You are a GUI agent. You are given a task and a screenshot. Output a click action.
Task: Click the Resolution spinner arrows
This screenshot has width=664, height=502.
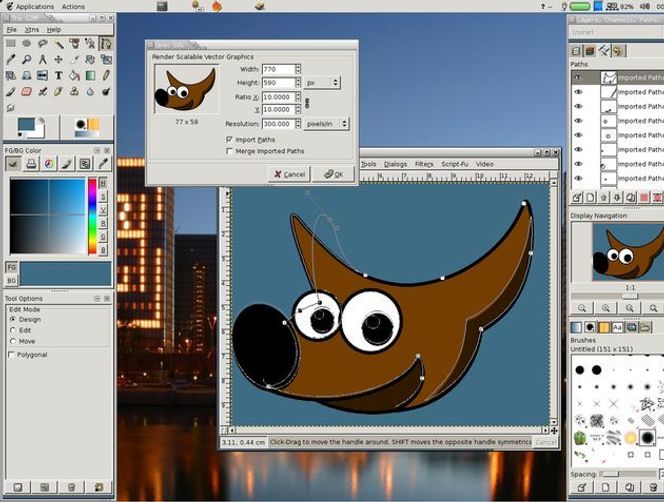click(x=298, y=124)
